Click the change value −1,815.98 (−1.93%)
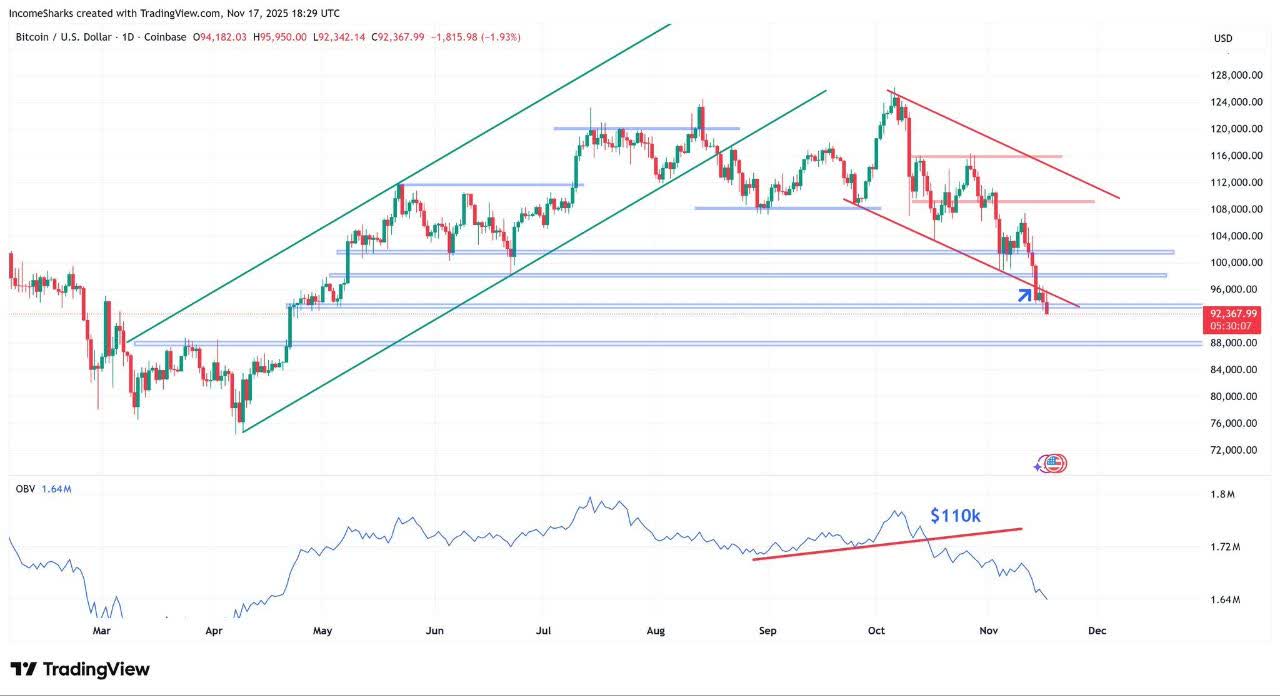This screenshot has height=696, width=1280. click(475, 37)
